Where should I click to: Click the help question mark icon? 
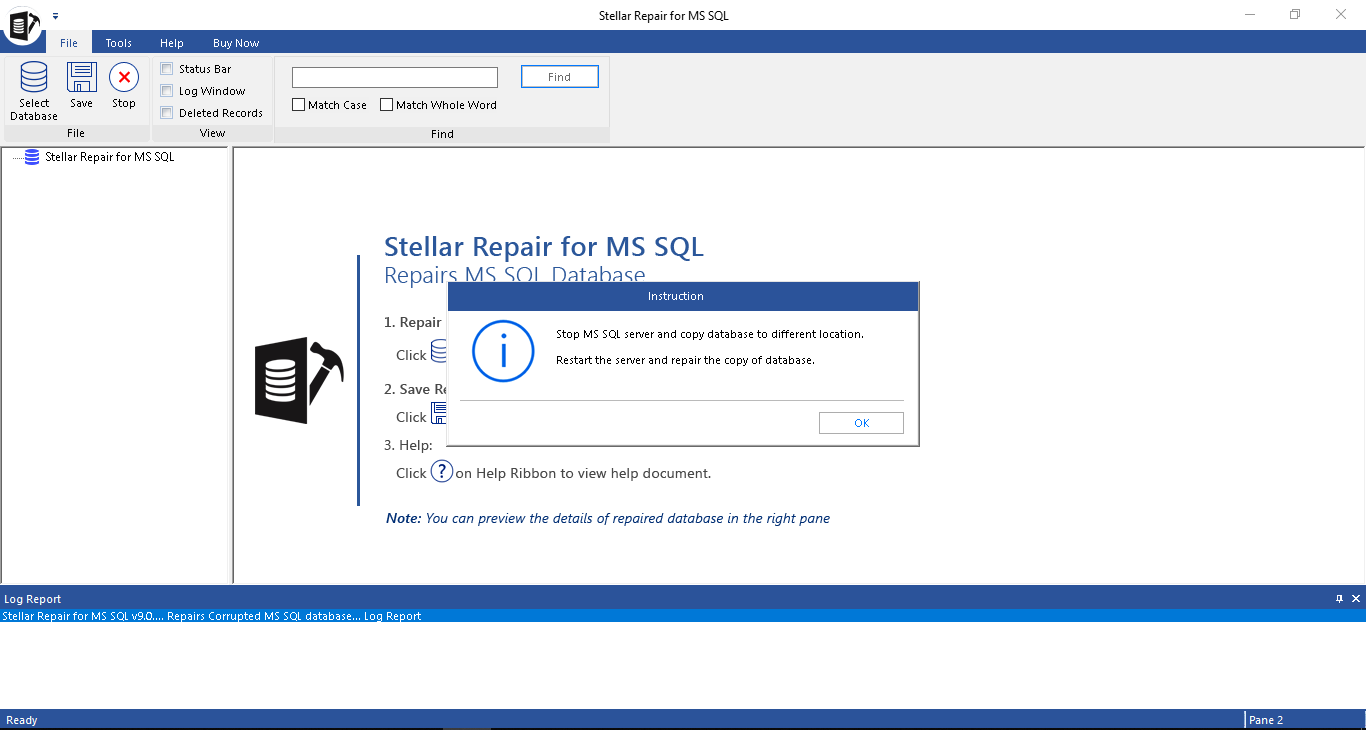[442, 472]
